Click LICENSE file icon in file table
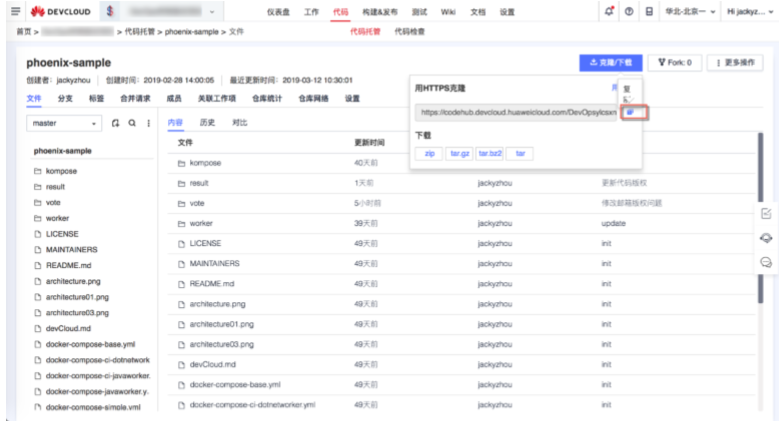 tap(181, 244)
